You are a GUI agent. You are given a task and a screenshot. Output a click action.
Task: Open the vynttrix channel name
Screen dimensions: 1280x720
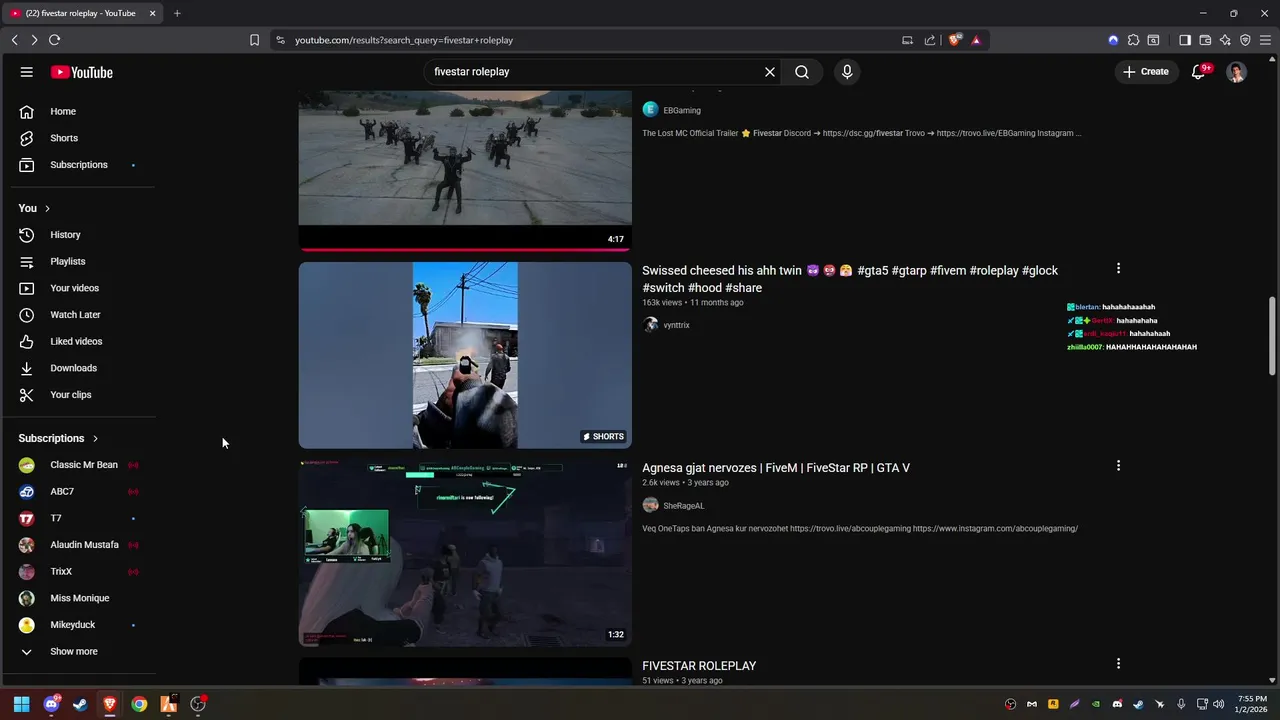pos(676,325)
